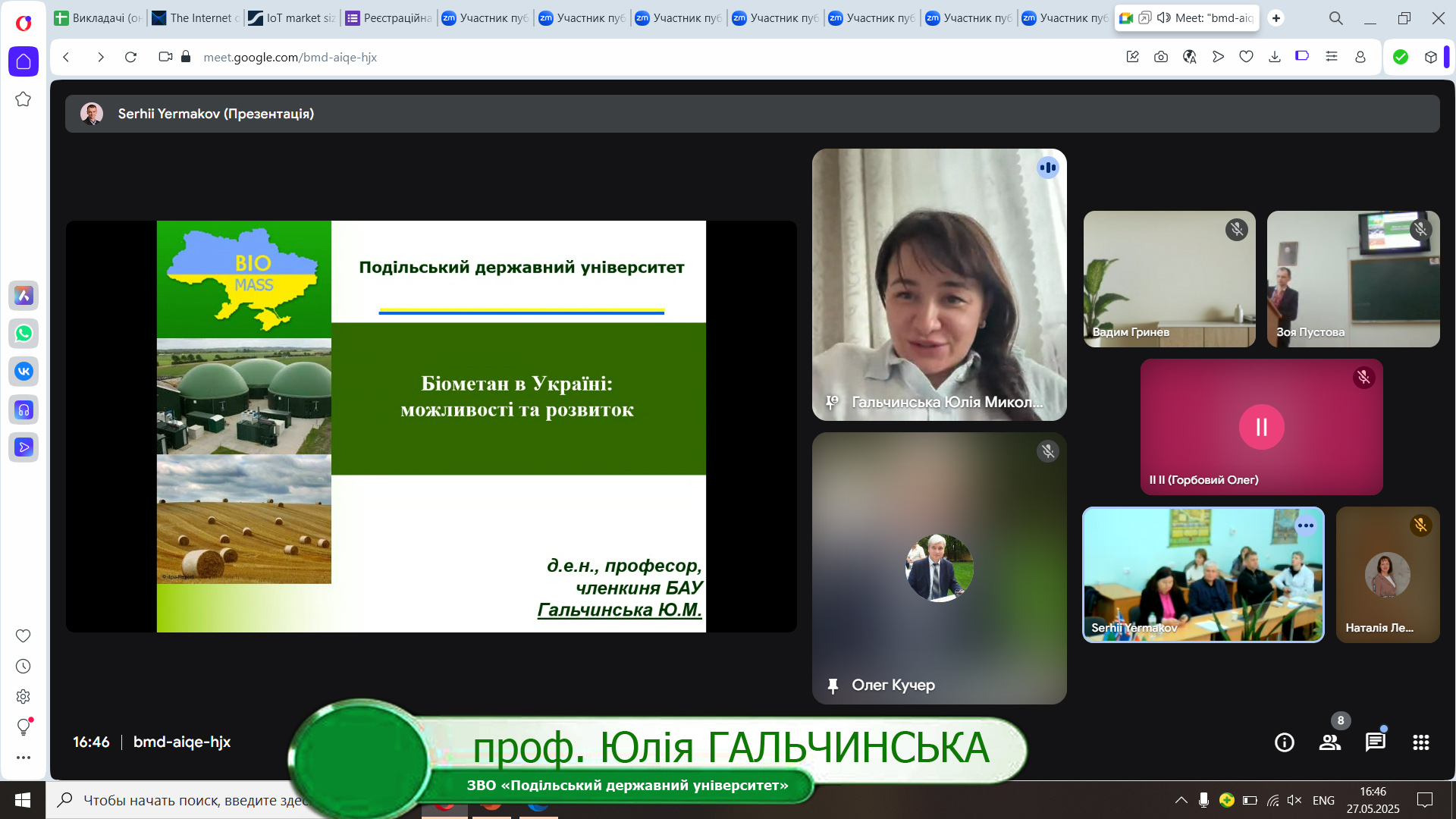Open the activities grid icon
1456x819 pixels.
click(x=1420, y=742)
